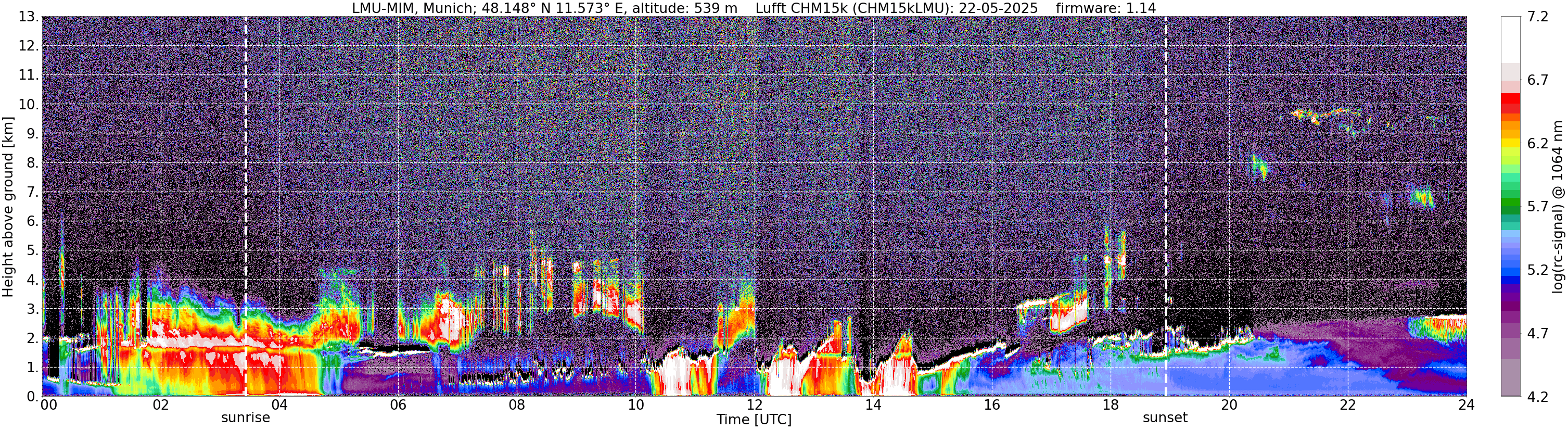Click the colorbar value '4.2'

click(x=1538, y=397)
